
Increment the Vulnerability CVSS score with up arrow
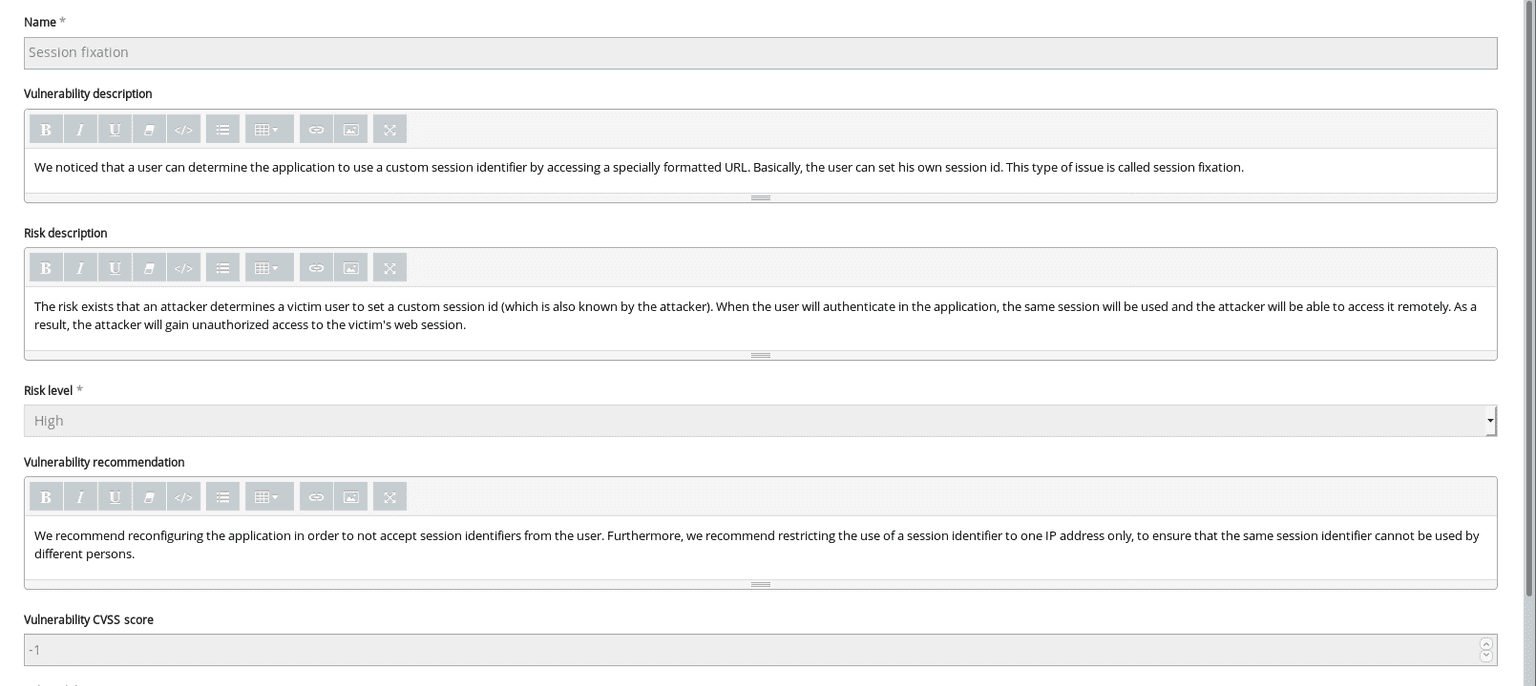click(x=1487, y=645)
